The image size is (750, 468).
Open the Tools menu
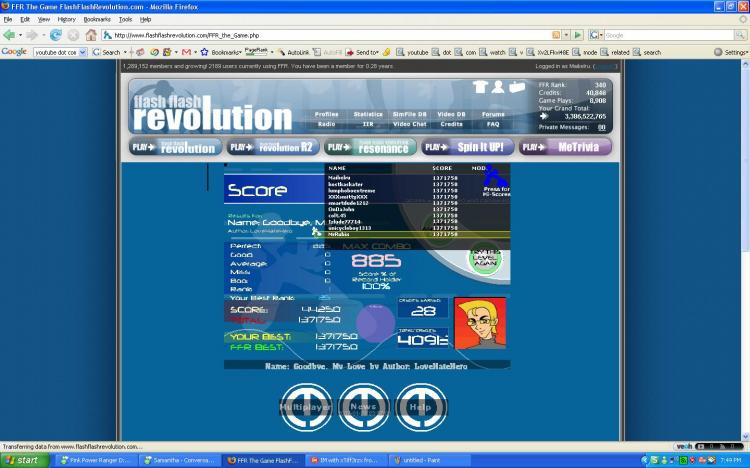125,20
